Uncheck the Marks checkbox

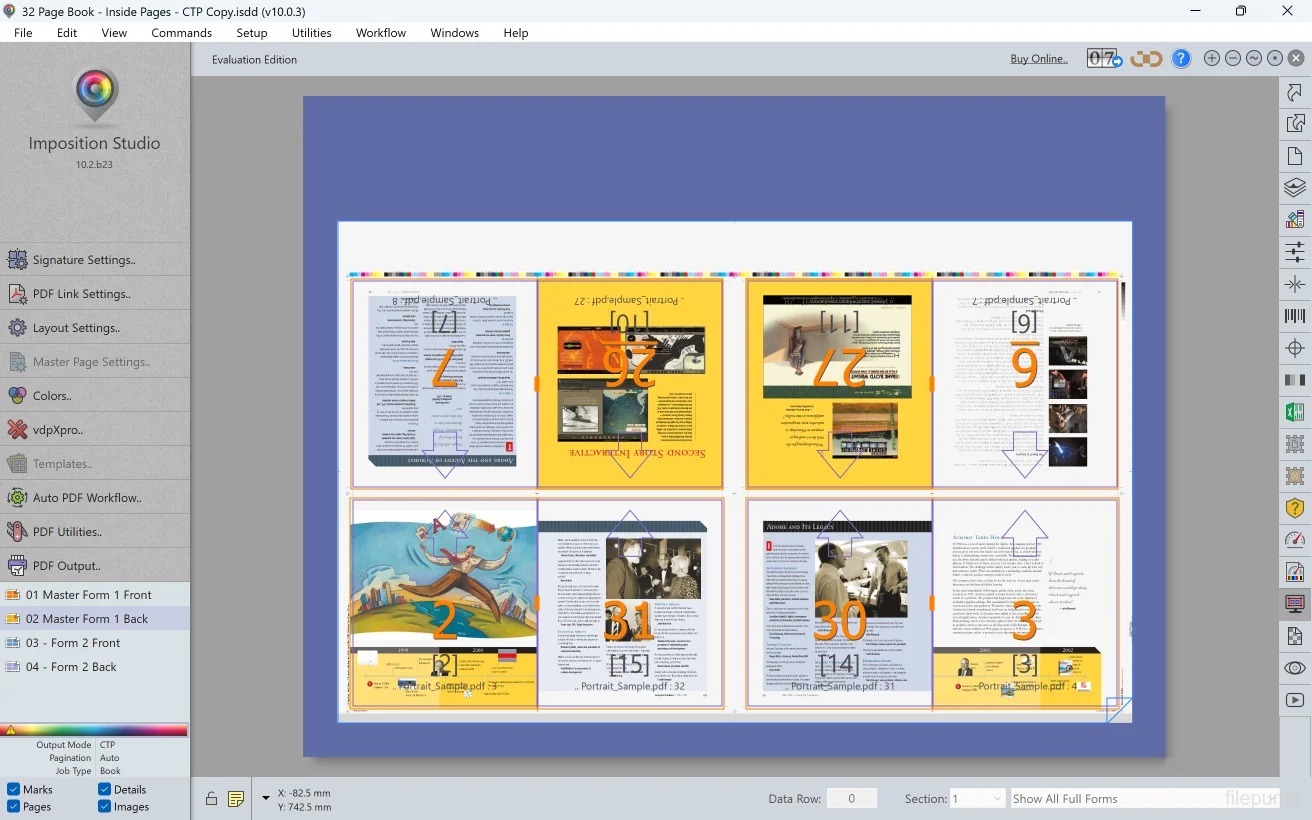(x=13, y=789)
